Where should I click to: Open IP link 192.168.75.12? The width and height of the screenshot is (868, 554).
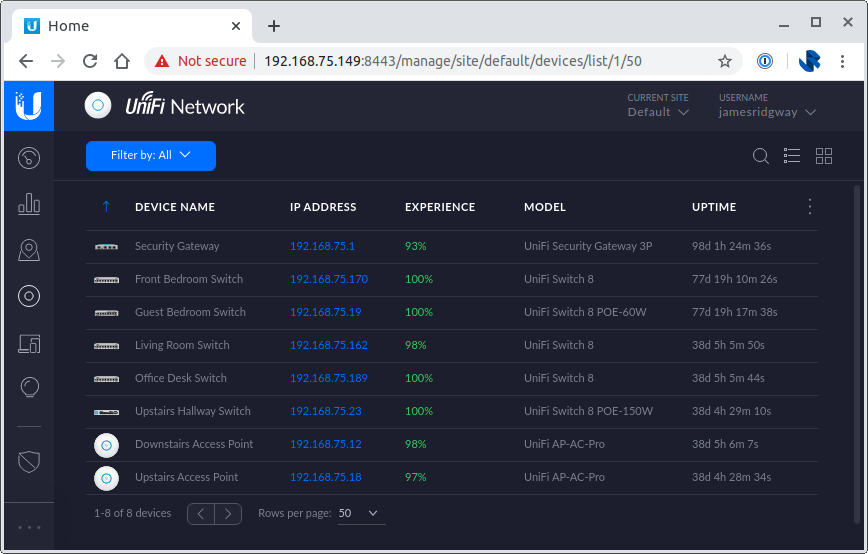click(x=326, y=444)
